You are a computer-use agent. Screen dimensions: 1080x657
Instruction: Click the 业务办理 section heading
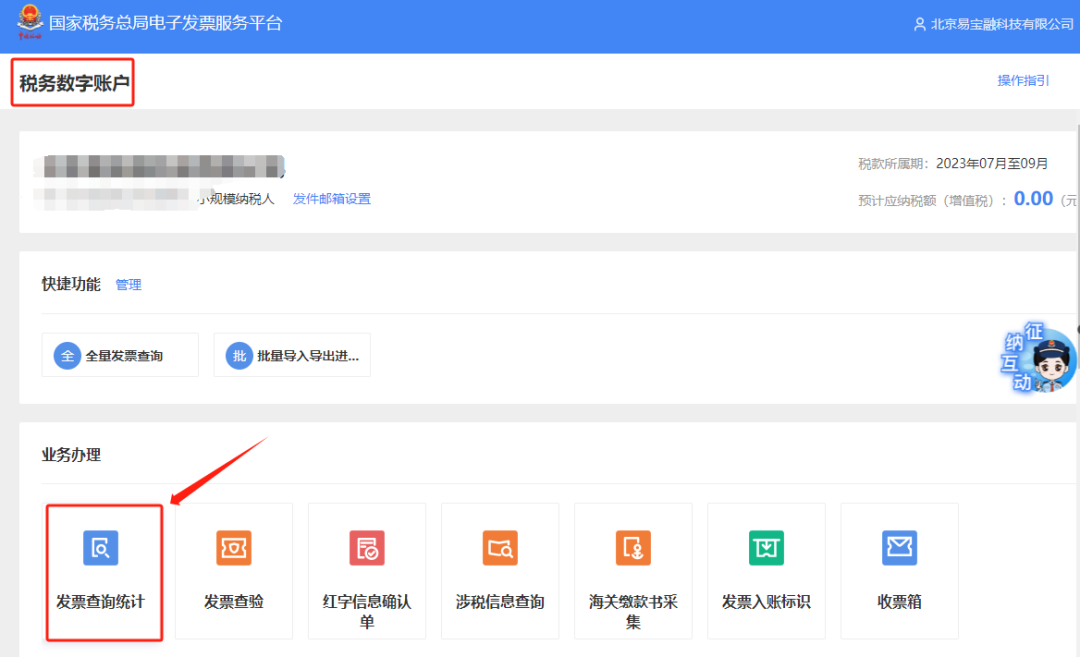(x=71, y=455)
